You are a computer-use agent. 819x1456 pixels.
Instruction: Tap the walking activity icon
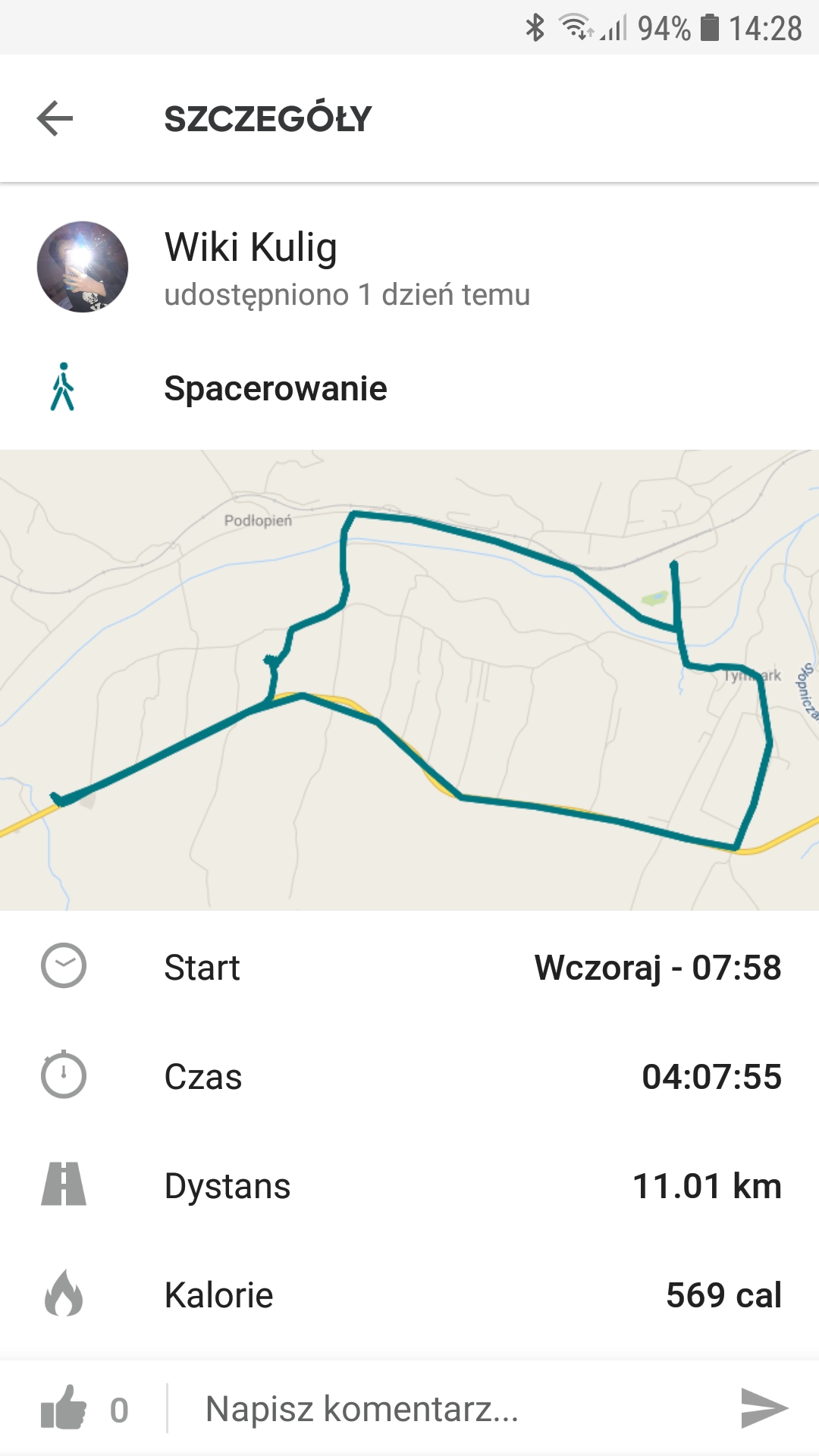pos(63,387)
